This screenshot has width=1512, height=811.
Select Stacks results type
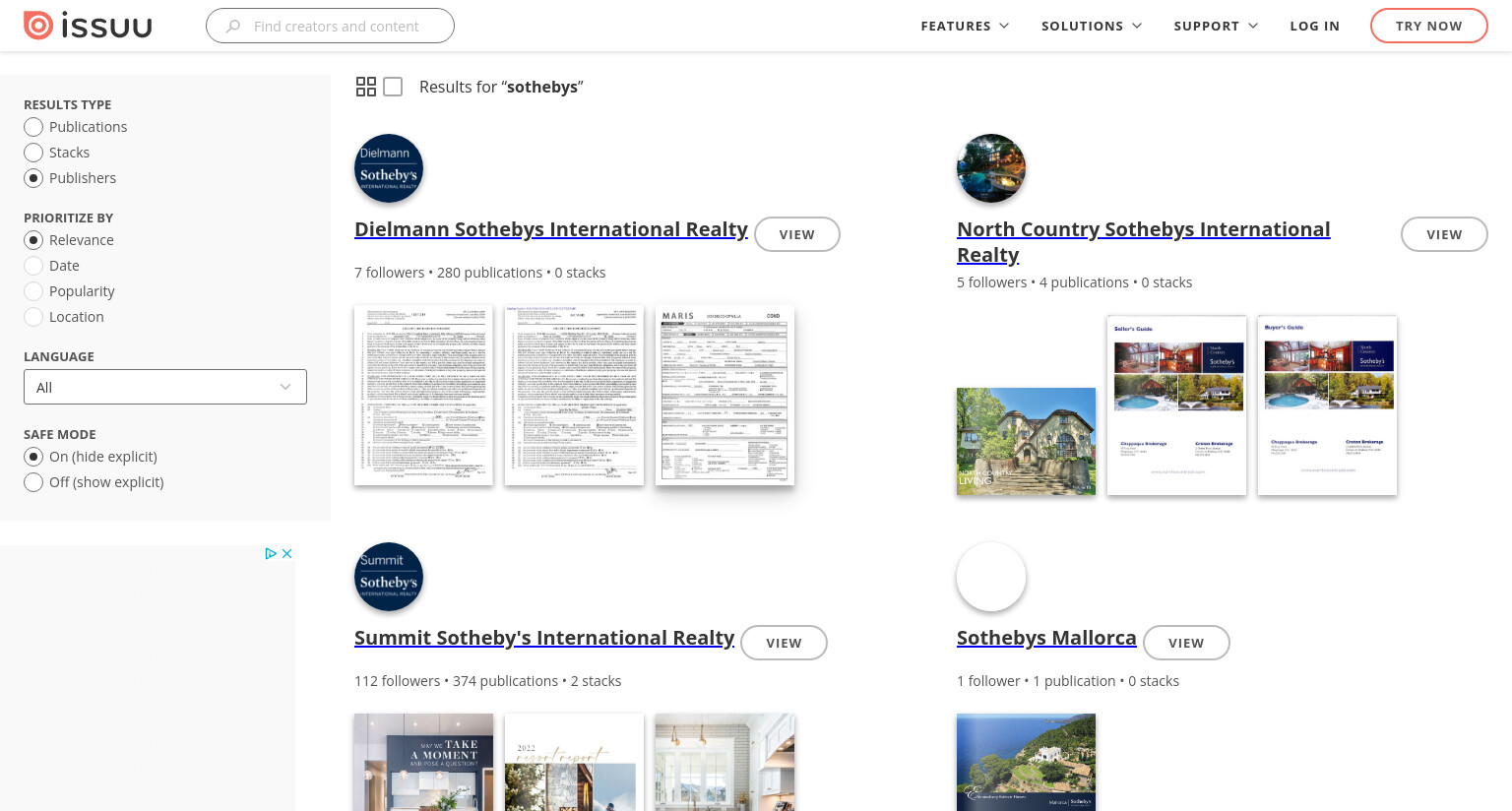tap(33, 153)
